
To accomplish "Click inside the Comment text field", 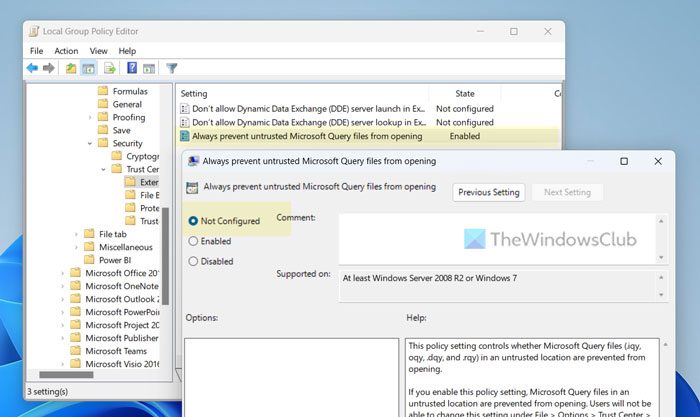I will 497,239.
